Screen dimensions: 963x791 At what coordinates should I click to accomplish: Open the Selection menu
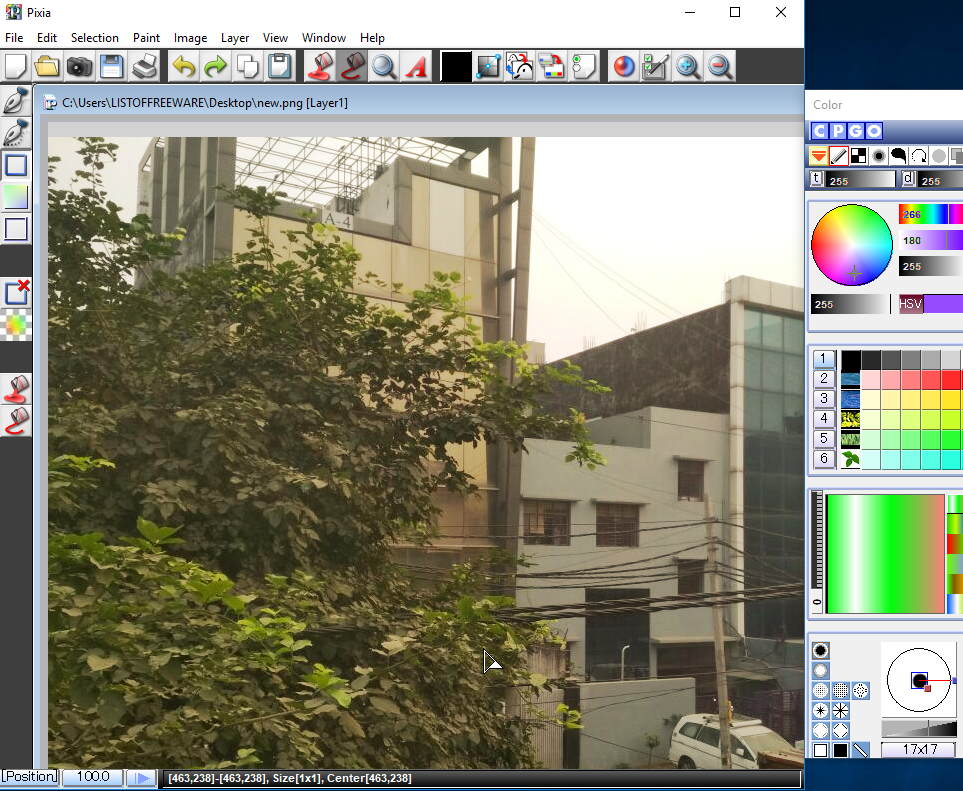[x=95, y=38]
